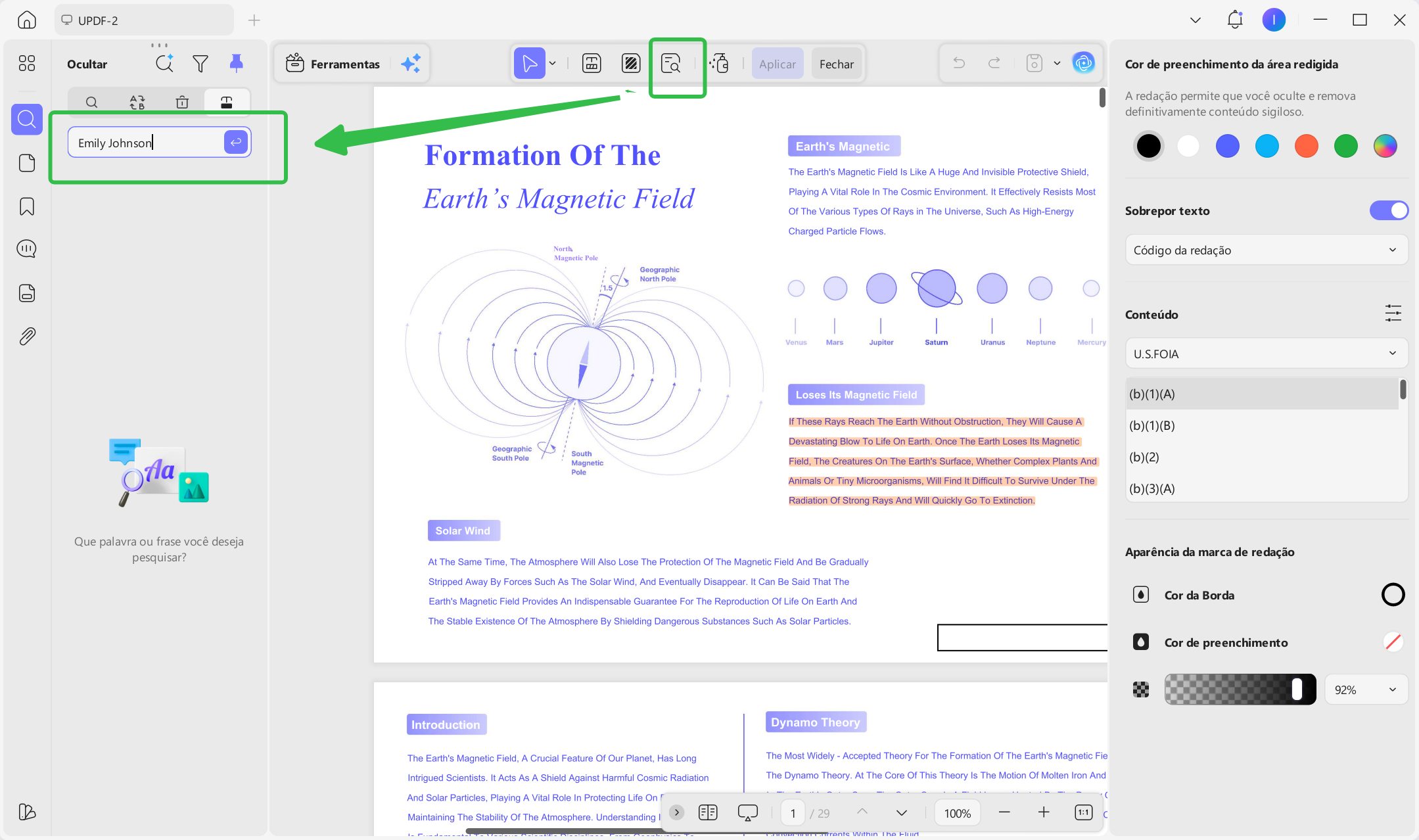
Task: Open the UPDF AI assistant icon
Action: 1083,63
